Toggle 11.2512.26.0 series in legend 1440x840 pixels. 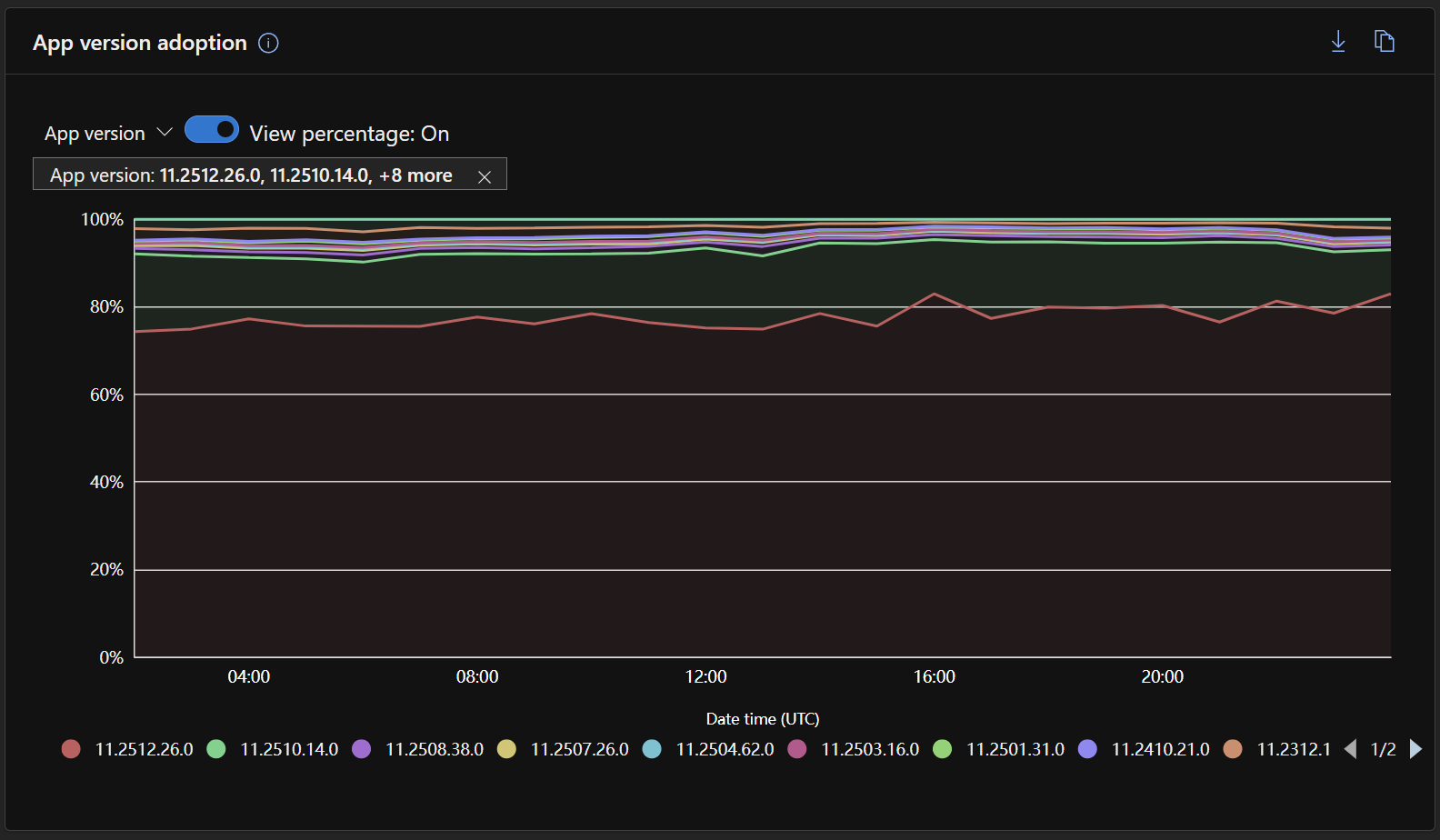(x=127, y=749)
